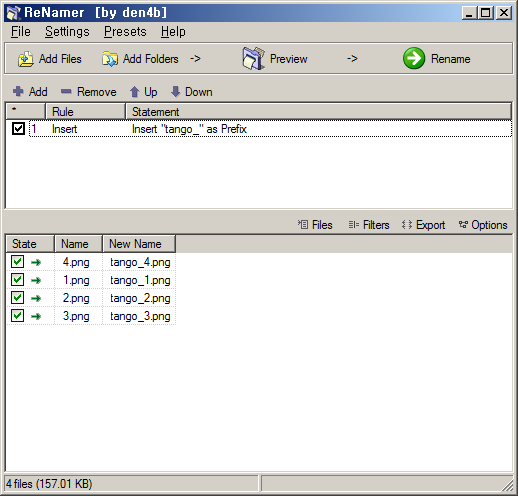Screen dimensions: 518x496
Task: Select the 1.png name cell
Action: [x=76, y=280]
